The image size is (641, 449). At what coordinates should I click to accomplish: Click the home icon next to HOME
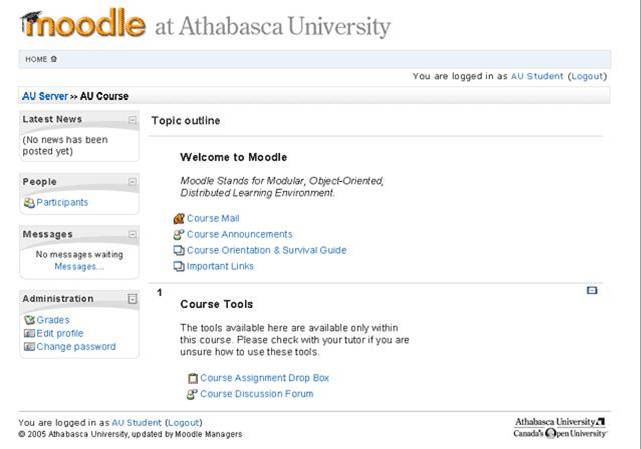(x=54, y=59)
